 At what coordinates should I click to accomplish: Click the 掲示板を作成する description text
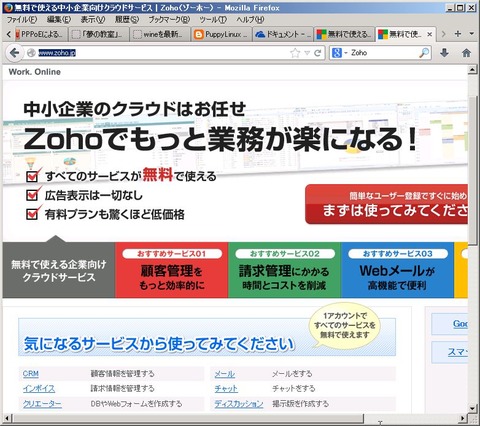pyautogui.click(x=300, y=404)
